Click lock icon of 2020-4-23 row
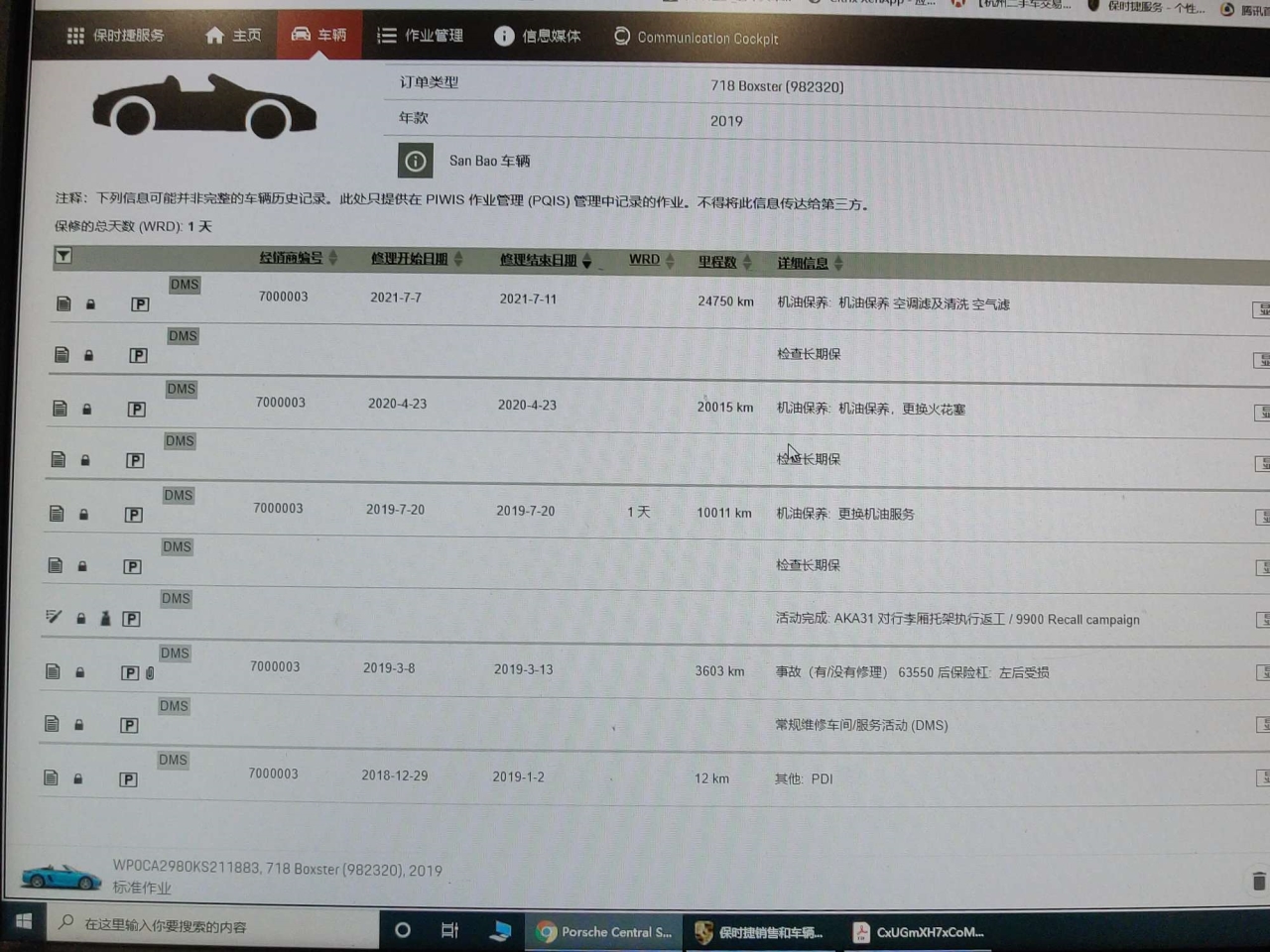Image resolution: width=1270 pixels, height=952 pixels. point(86,409)
